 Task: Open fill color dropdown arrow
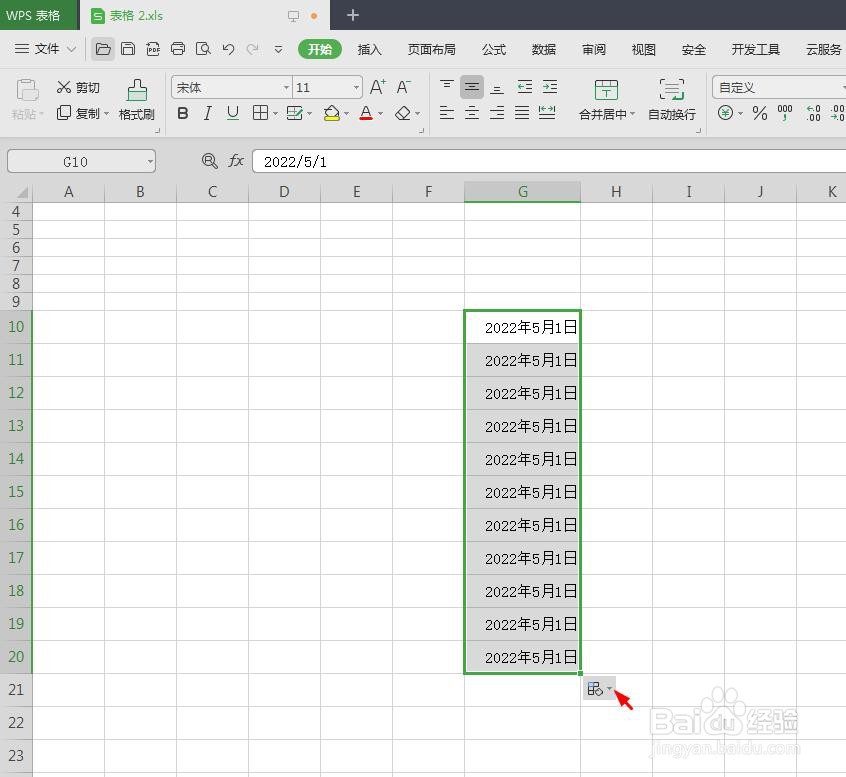tap(346, 114)
